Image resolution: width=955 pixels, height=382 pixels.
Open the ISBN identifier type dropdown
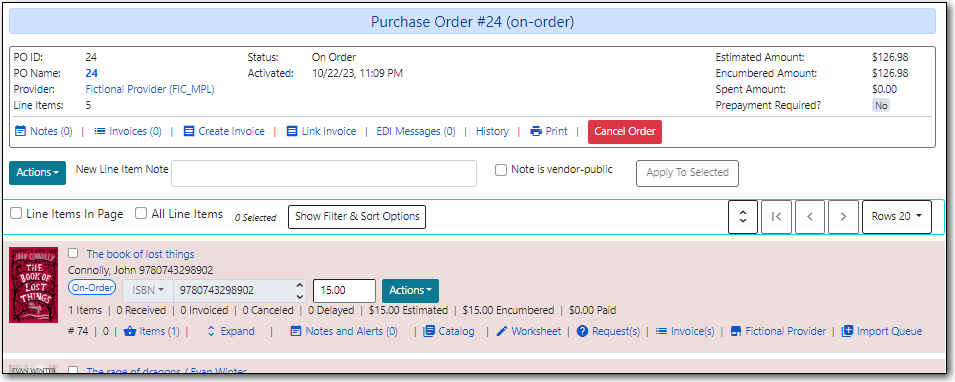(x=148, y=291)
